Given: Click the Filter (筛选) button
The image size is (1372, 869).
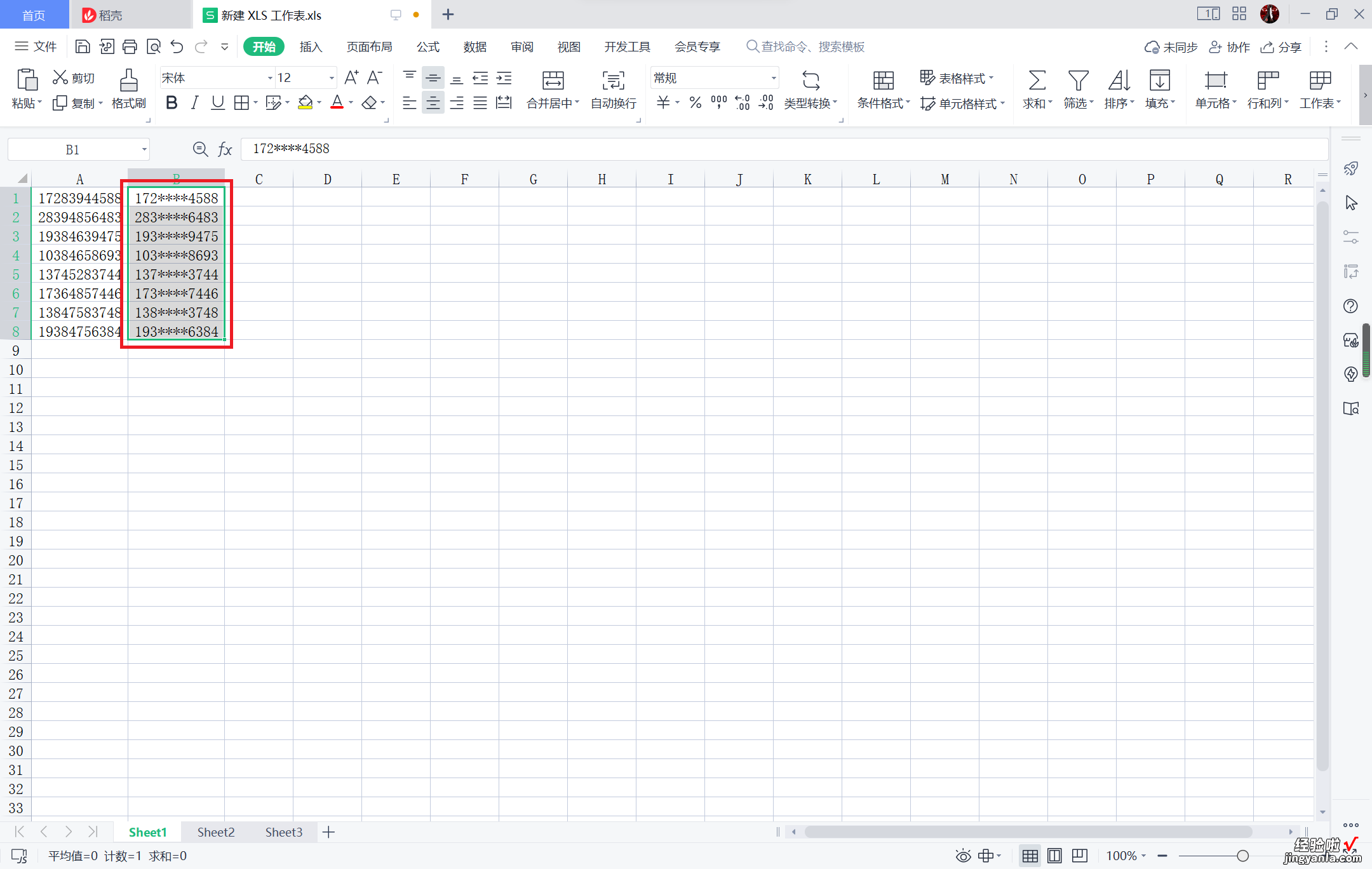Looking at the screenshot, I should tap(1078, 89).
